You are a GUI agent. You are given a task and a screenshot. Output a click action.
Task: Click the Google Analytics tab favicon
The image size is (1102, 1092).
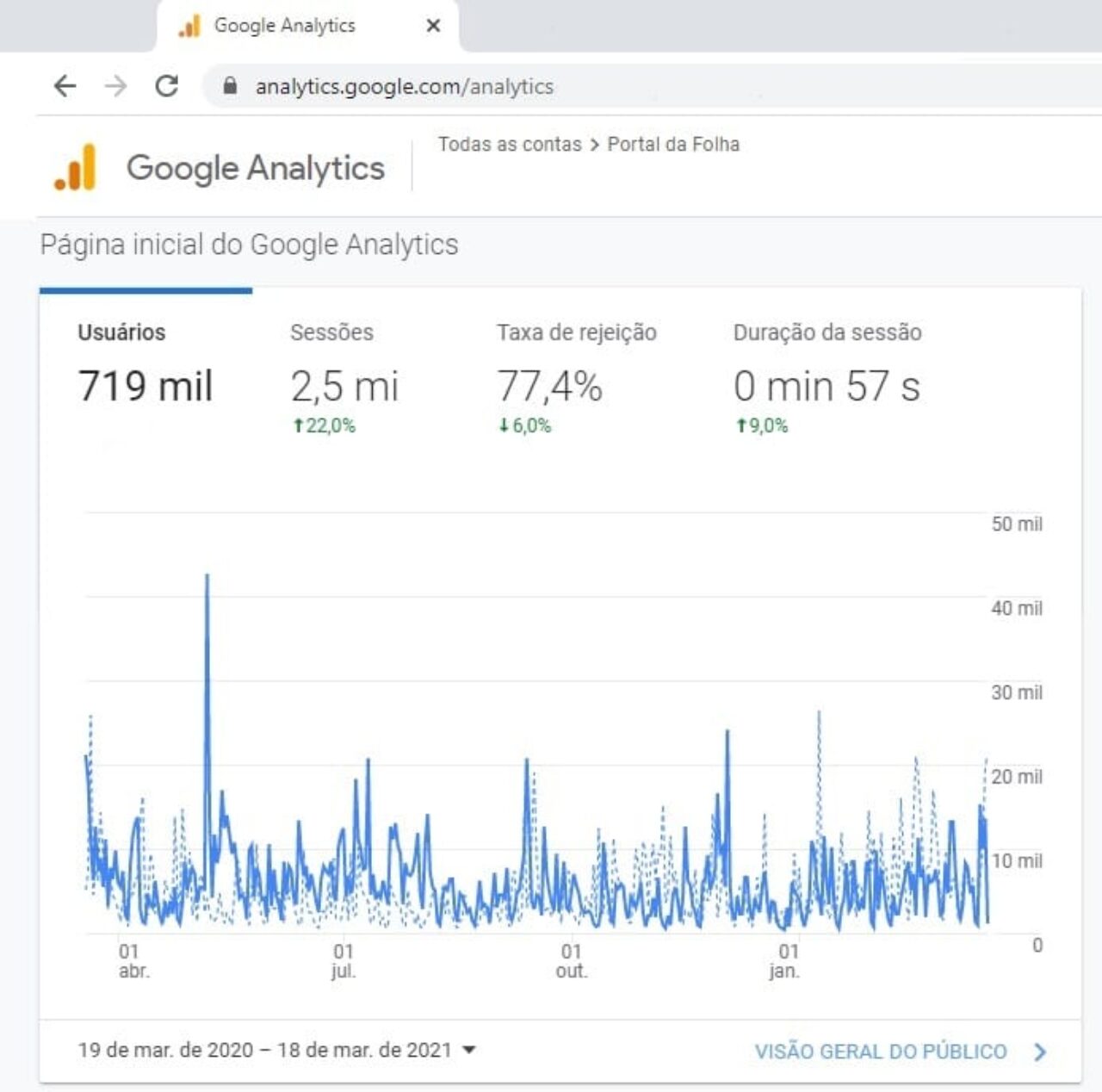[x=189, y=26]
